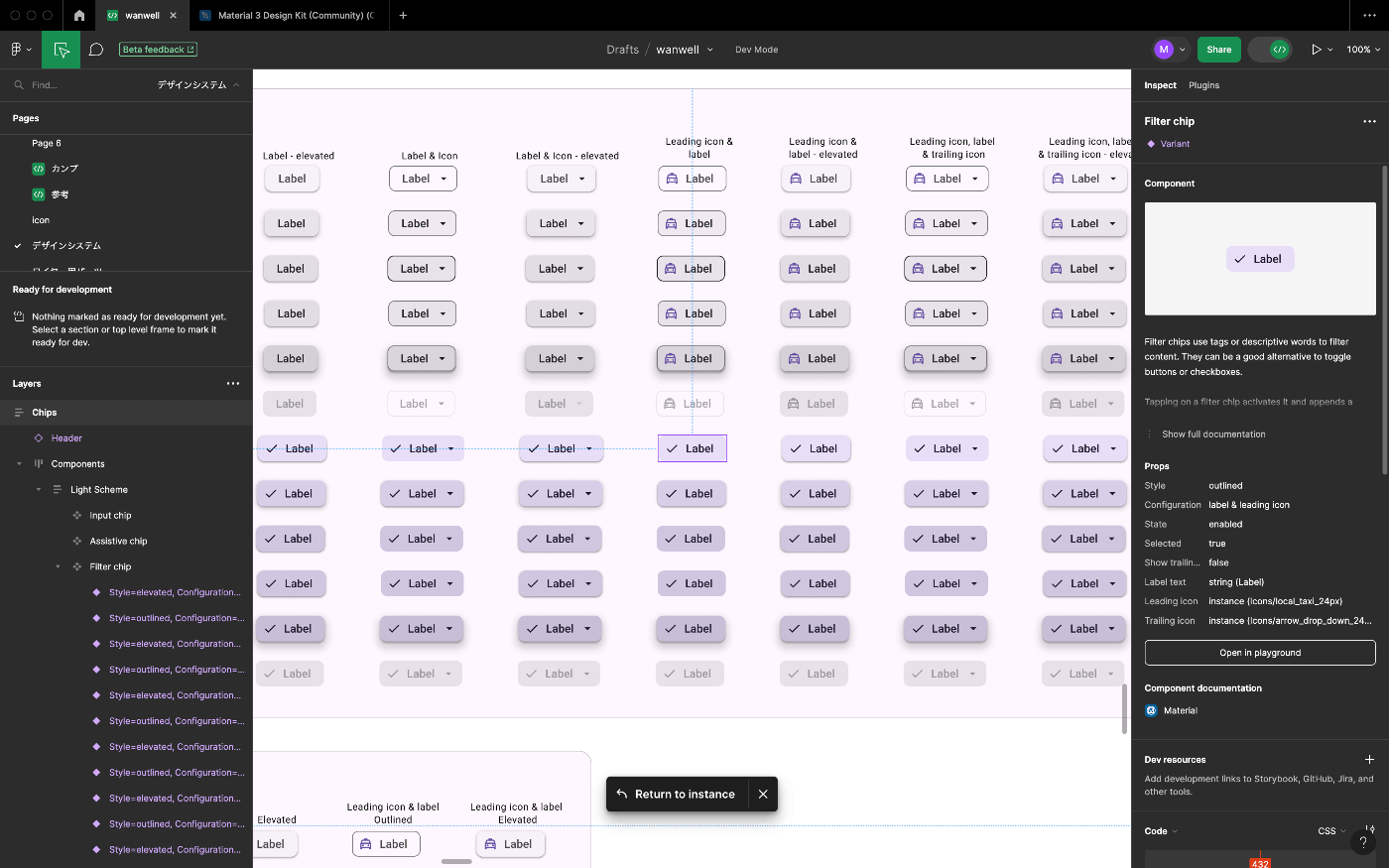Select the Chips layer row
The image size is (1389, 868).
[x=126, y=413]
